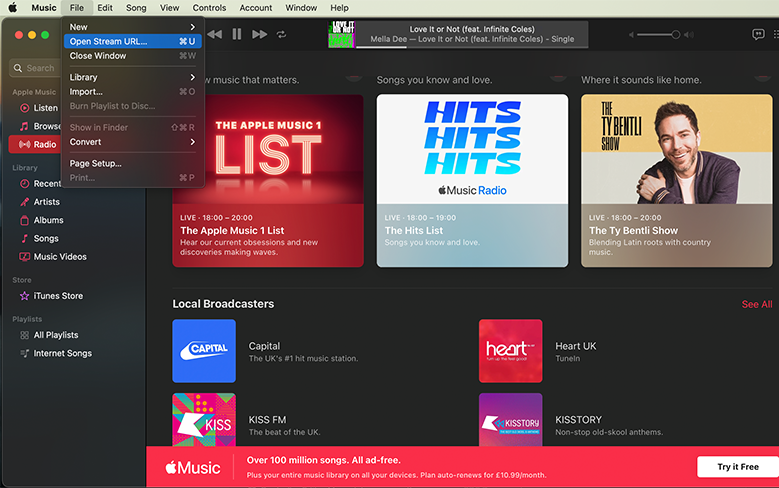779x488 pixels.
Task: Open the Capital radio station logo
Action: pos(204,351)
